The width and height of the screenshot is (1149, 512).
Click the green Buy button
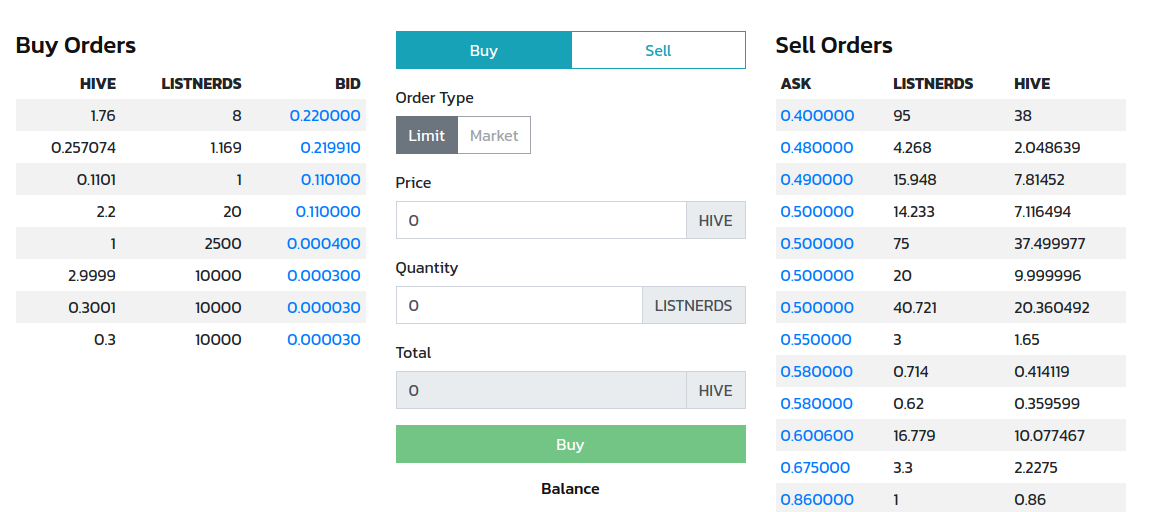(x=571, y=445)
